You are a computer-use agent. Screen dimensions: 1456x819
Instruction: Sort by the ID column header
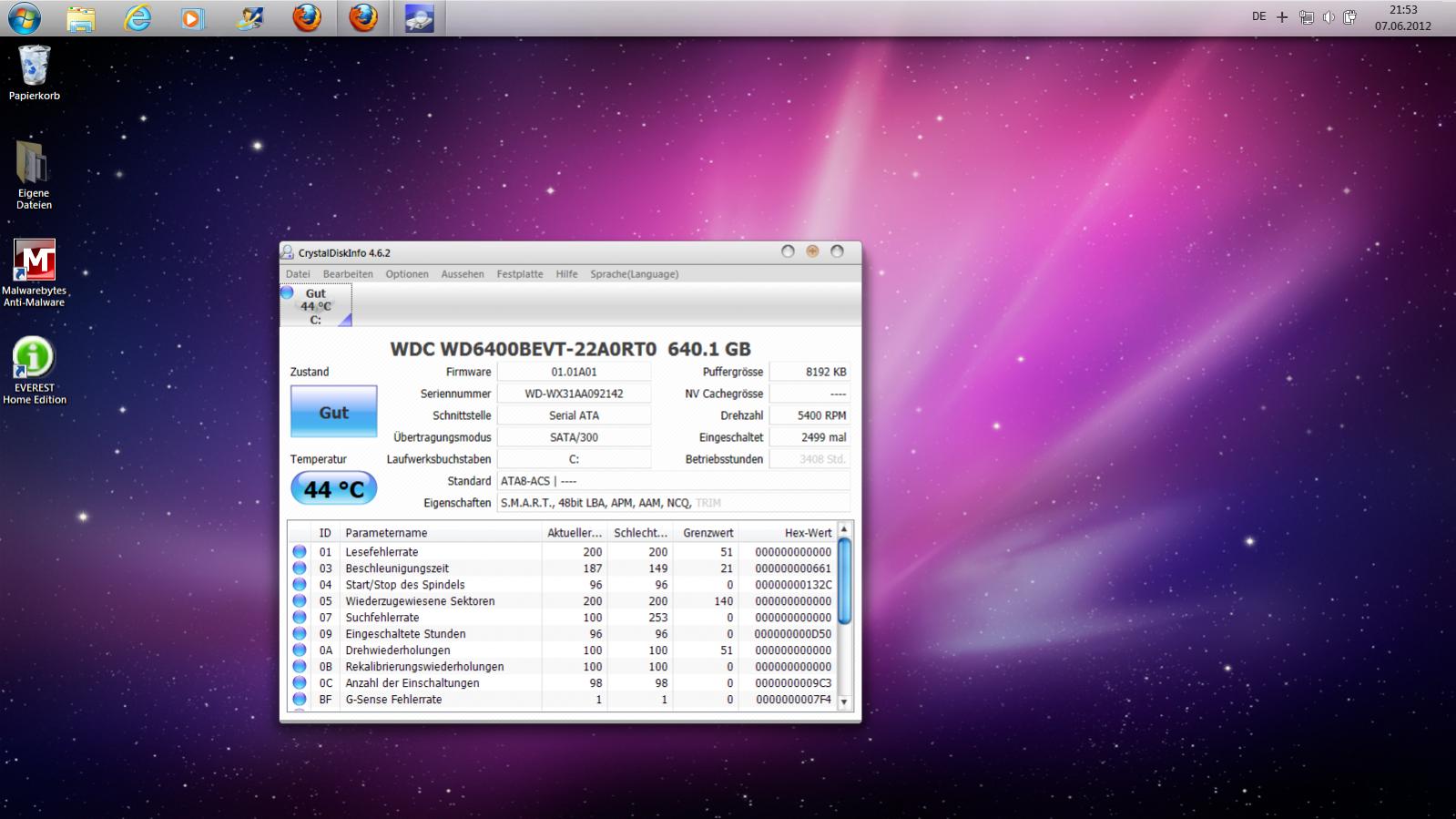tap(325, 533)
